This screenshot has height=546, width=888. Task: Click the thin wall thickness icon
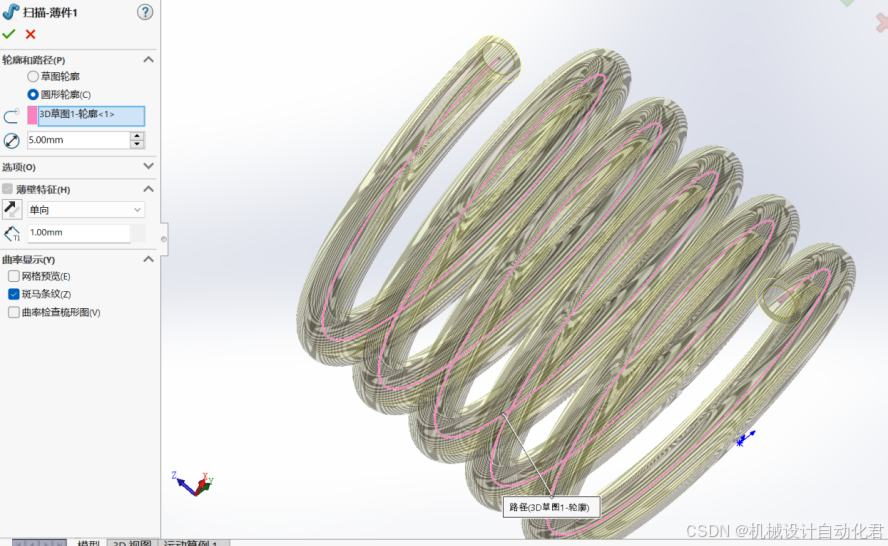click(x=12, y=233)
